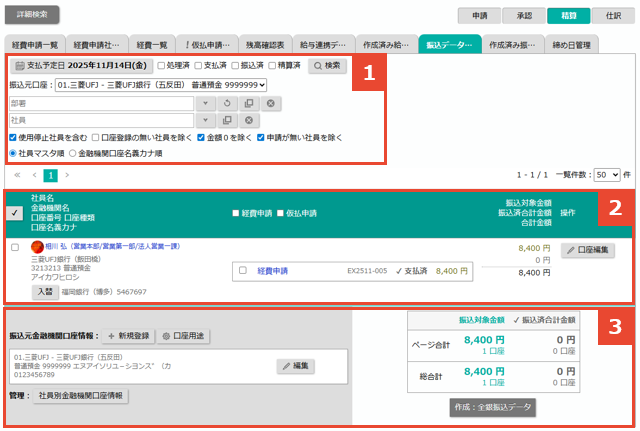Click employee avatar icon for 相川 弘

pos(38,245)
